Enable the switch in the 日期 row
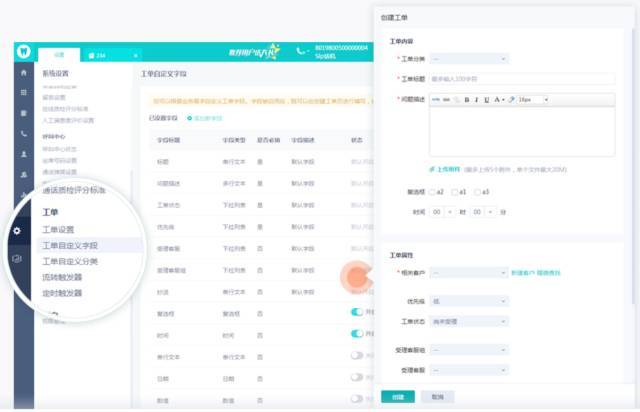 (357, 377)
